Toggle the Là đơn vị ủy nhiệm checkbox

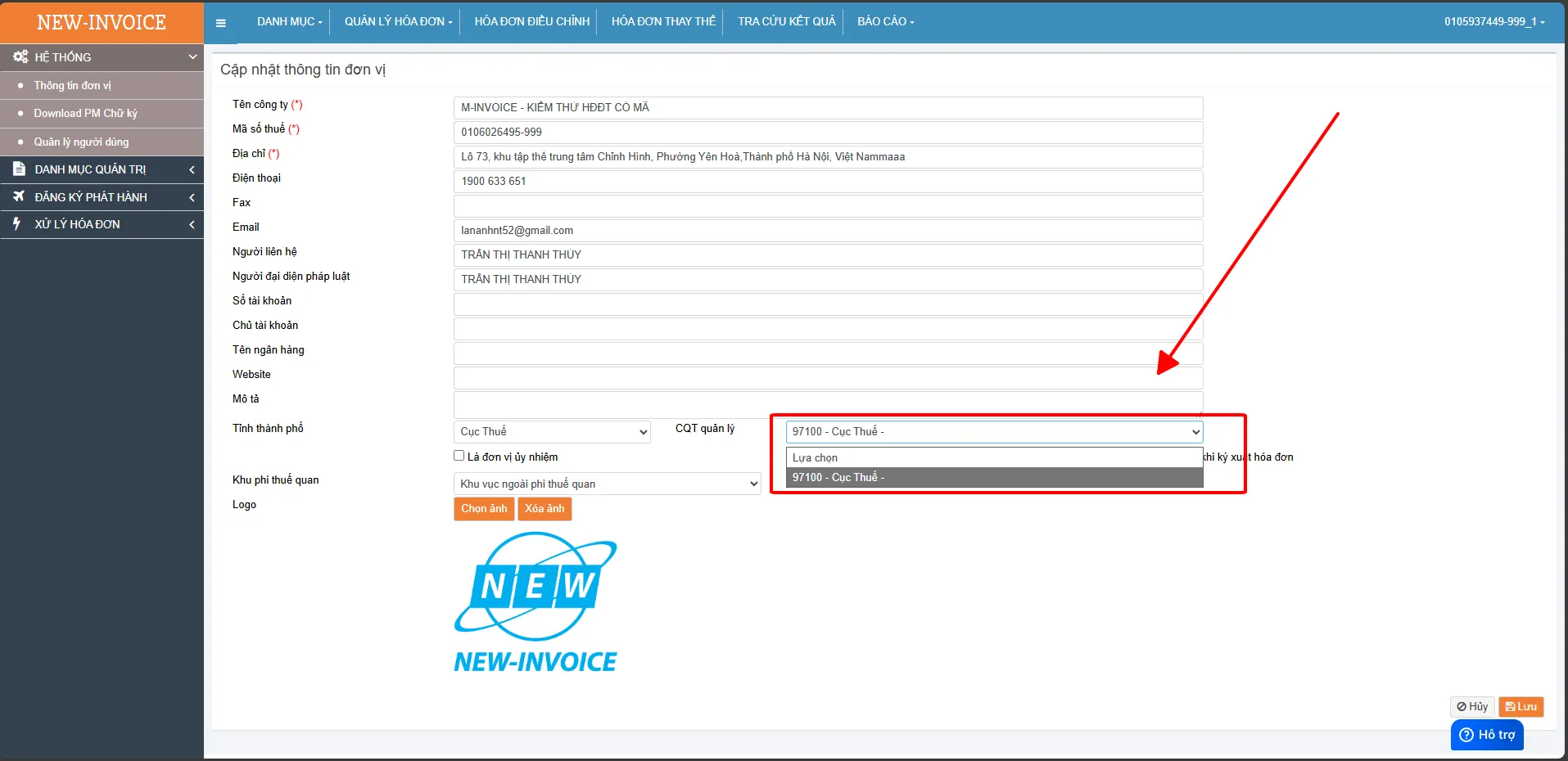coord(459,456)
